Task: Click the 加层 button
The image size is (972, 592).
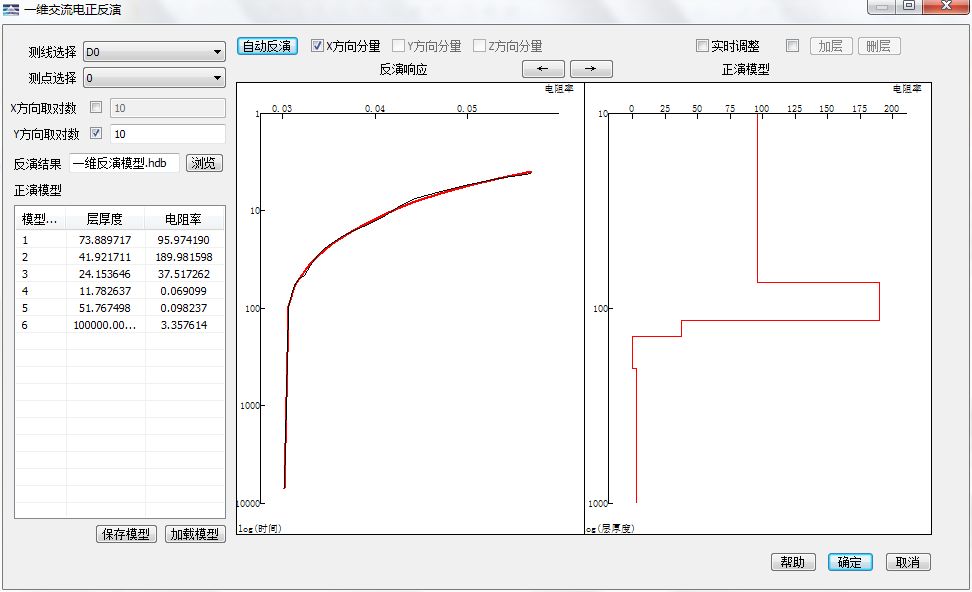Action: click(831, 46)
